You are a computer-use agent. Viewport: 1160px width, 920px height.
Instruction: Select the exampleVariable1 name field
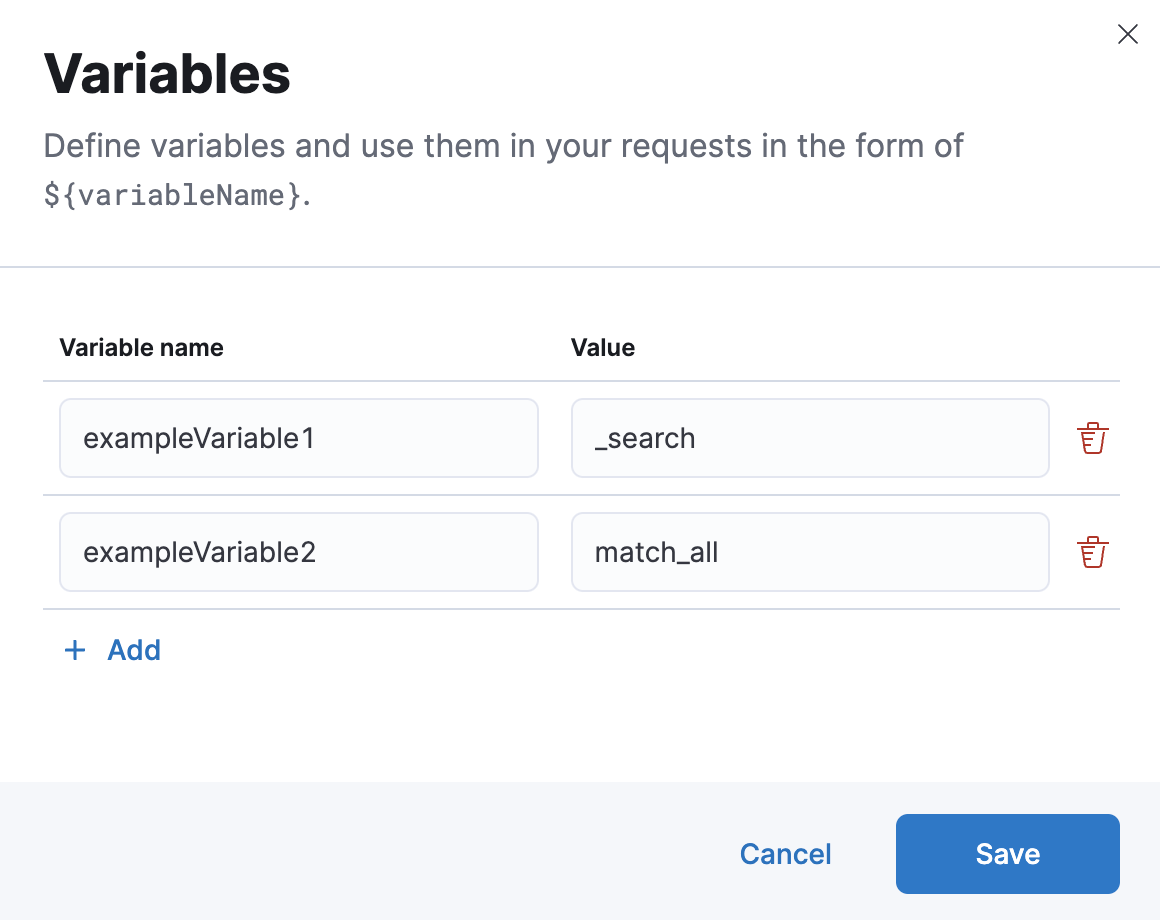point(298,437)
